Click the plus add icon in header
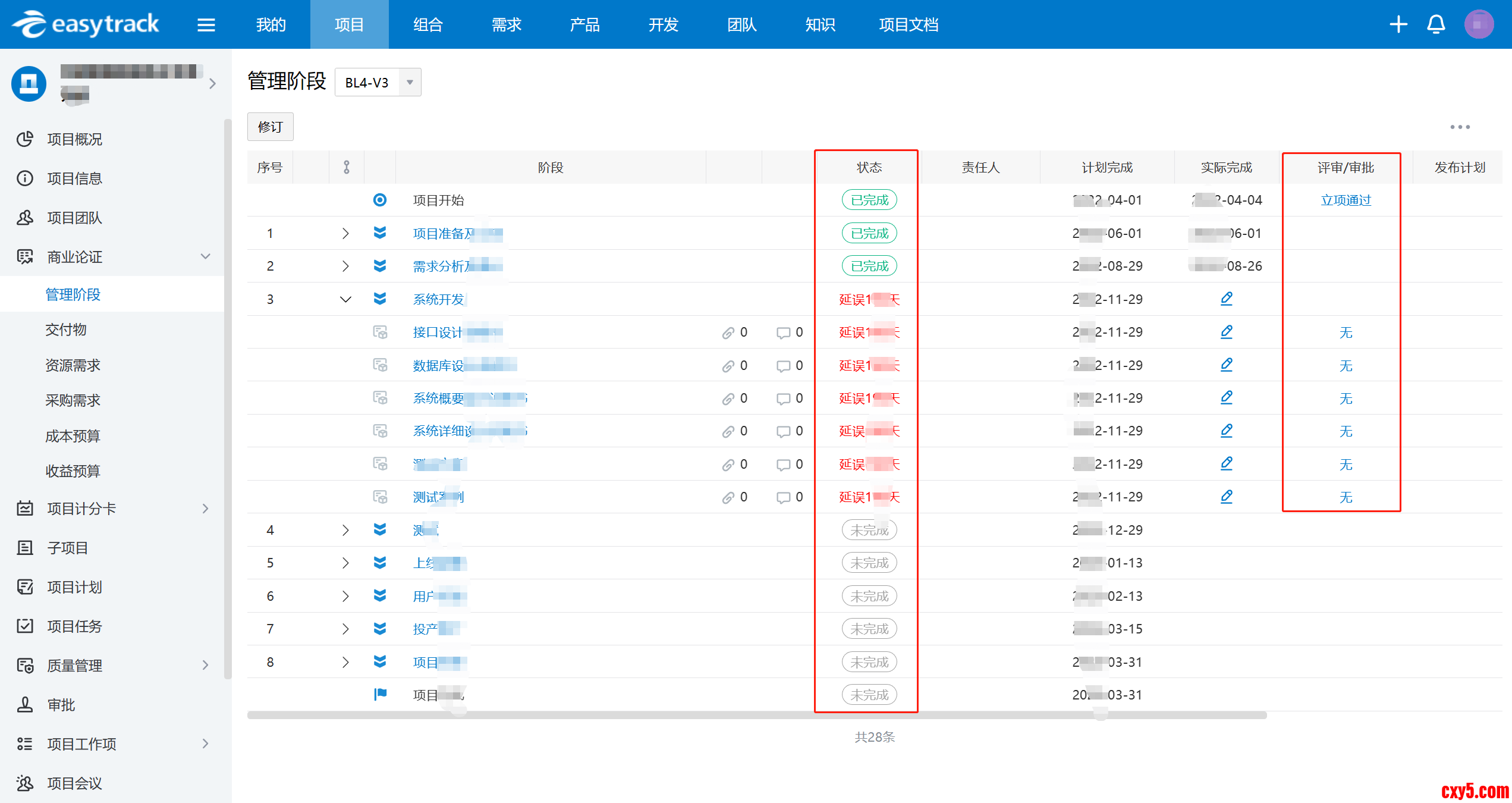The width and height of the screenshot is (1512, 803). pos(1398,24)
